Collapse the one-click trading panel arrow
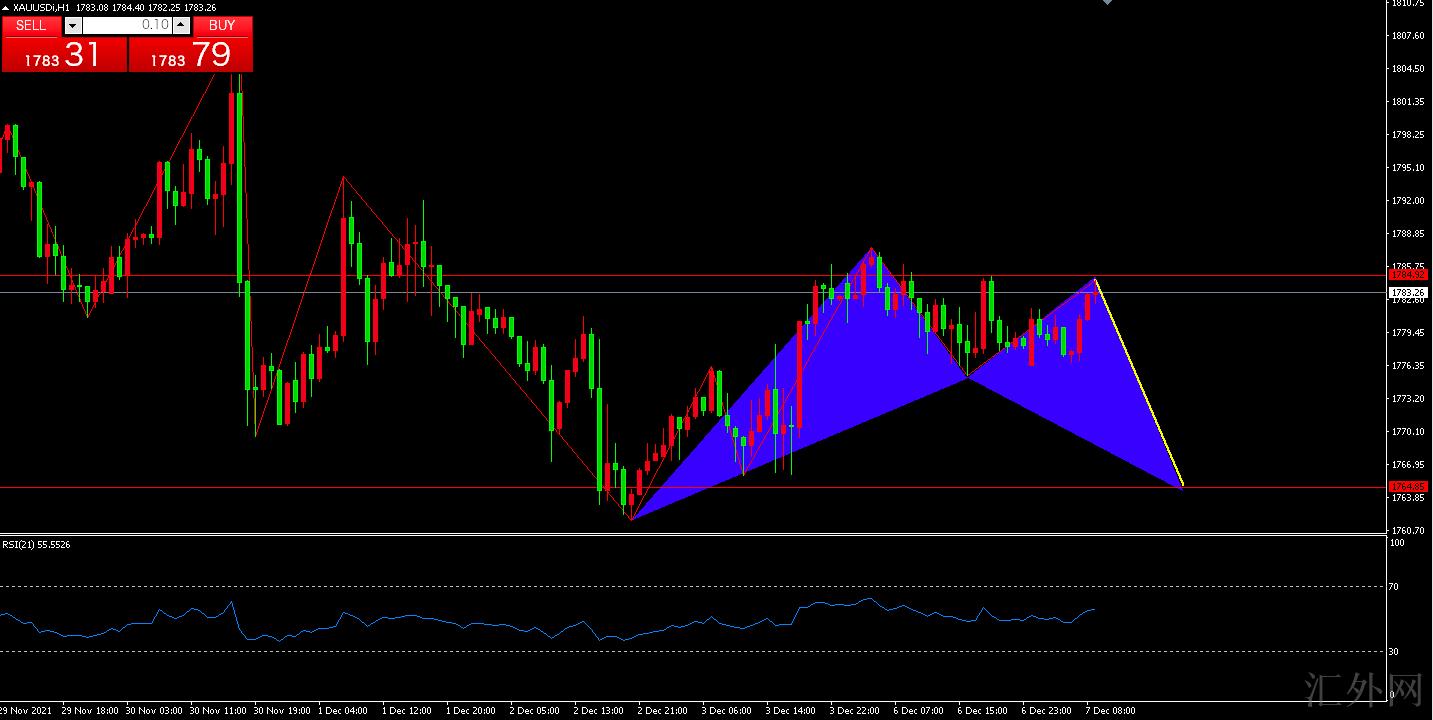Image resolution: width=1433 pixels, height=720 pixels. (6, 7)
